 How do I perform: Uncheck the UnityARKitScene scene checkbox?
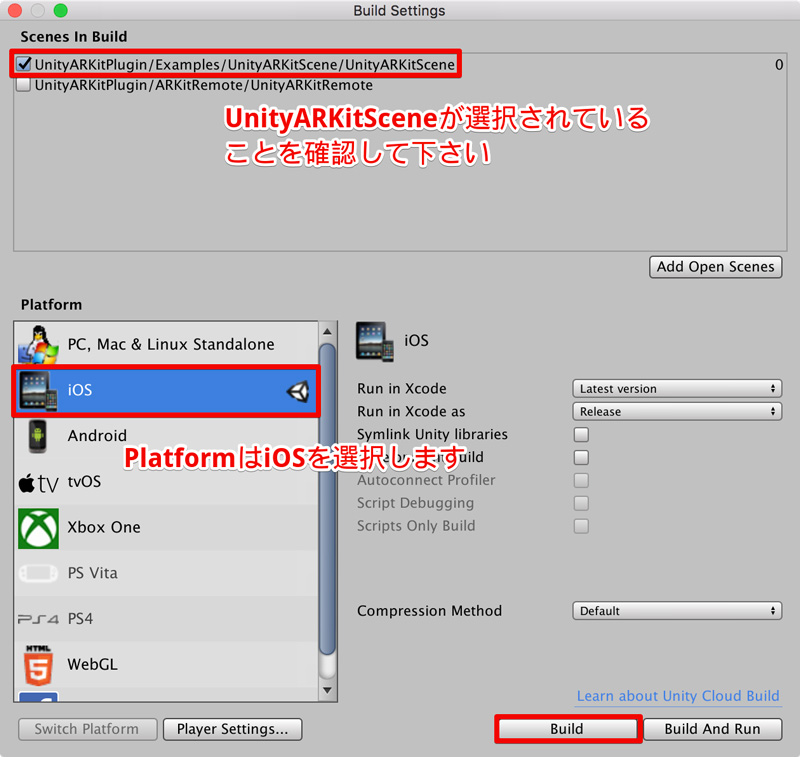[23, 64]
